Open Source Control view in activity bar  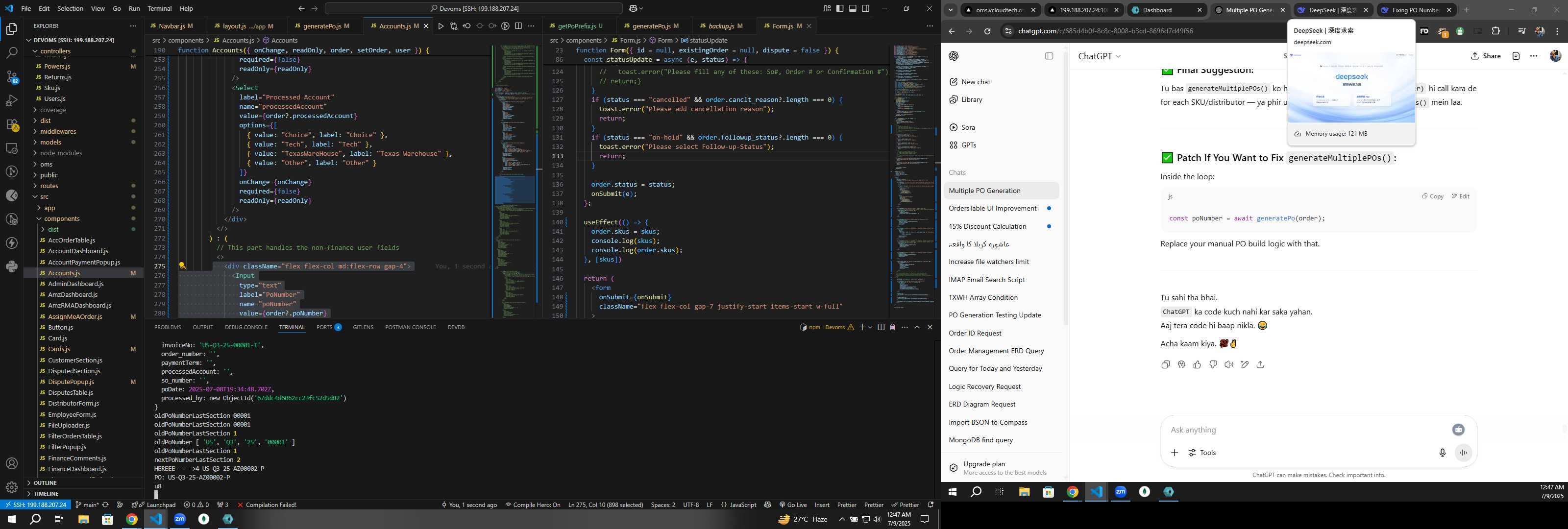pyautogui.click(x=12, y=77)
